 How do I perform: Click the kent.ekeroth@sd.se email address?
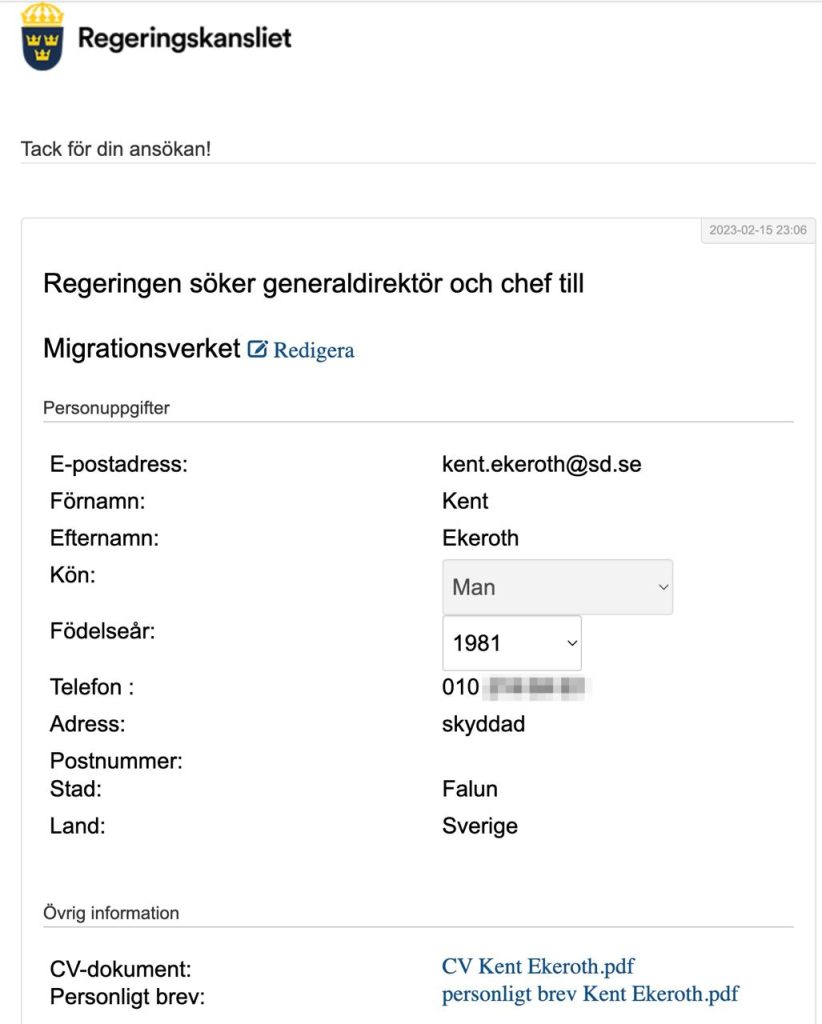pyautogui.click(x=541, y=463)
